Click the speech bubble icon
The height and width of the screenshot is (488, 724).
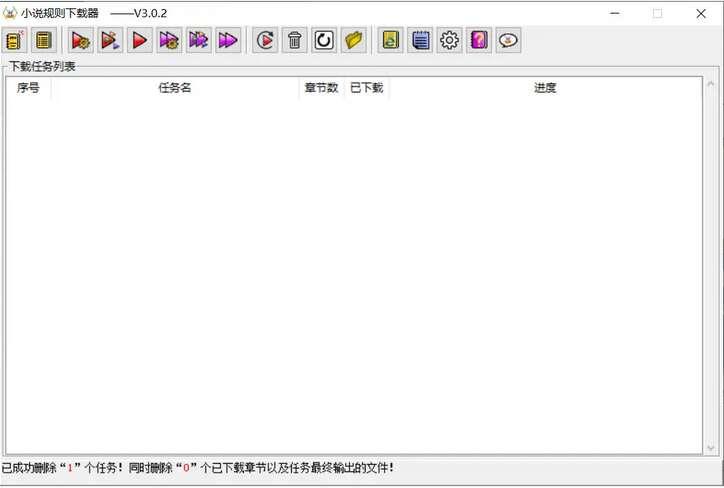click(x=508, y=40)
